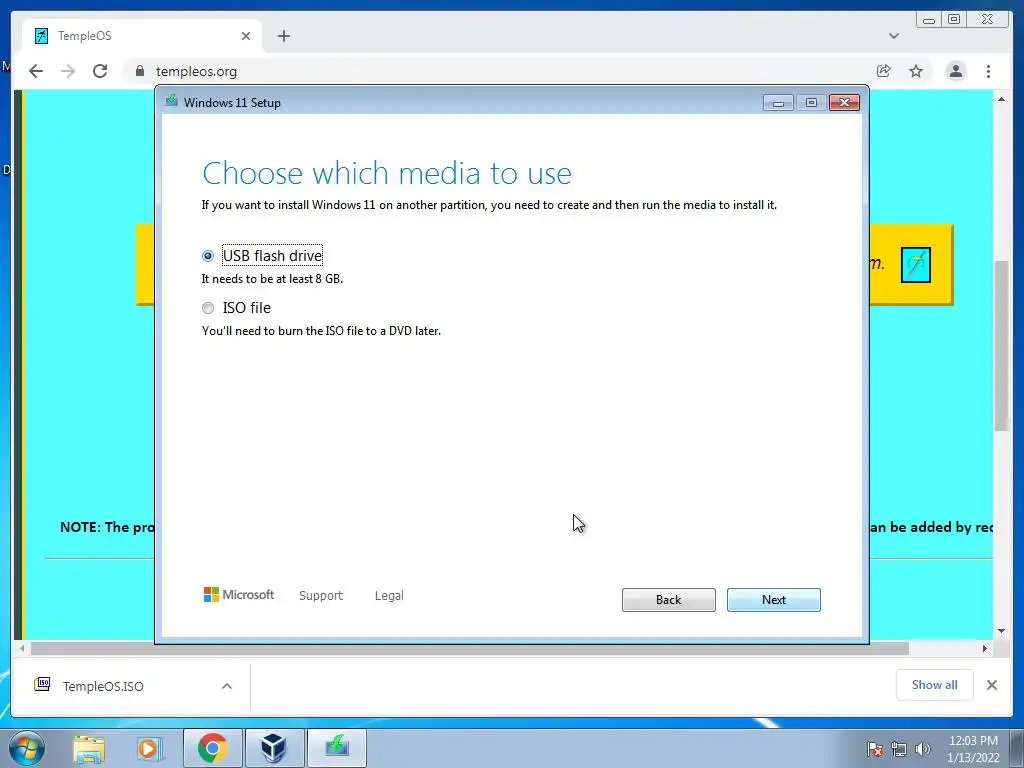The image size is (1024, 768).
Task: Click the TempleOS.ISO file icon in downloads
Action: click(x=42, y=684)
